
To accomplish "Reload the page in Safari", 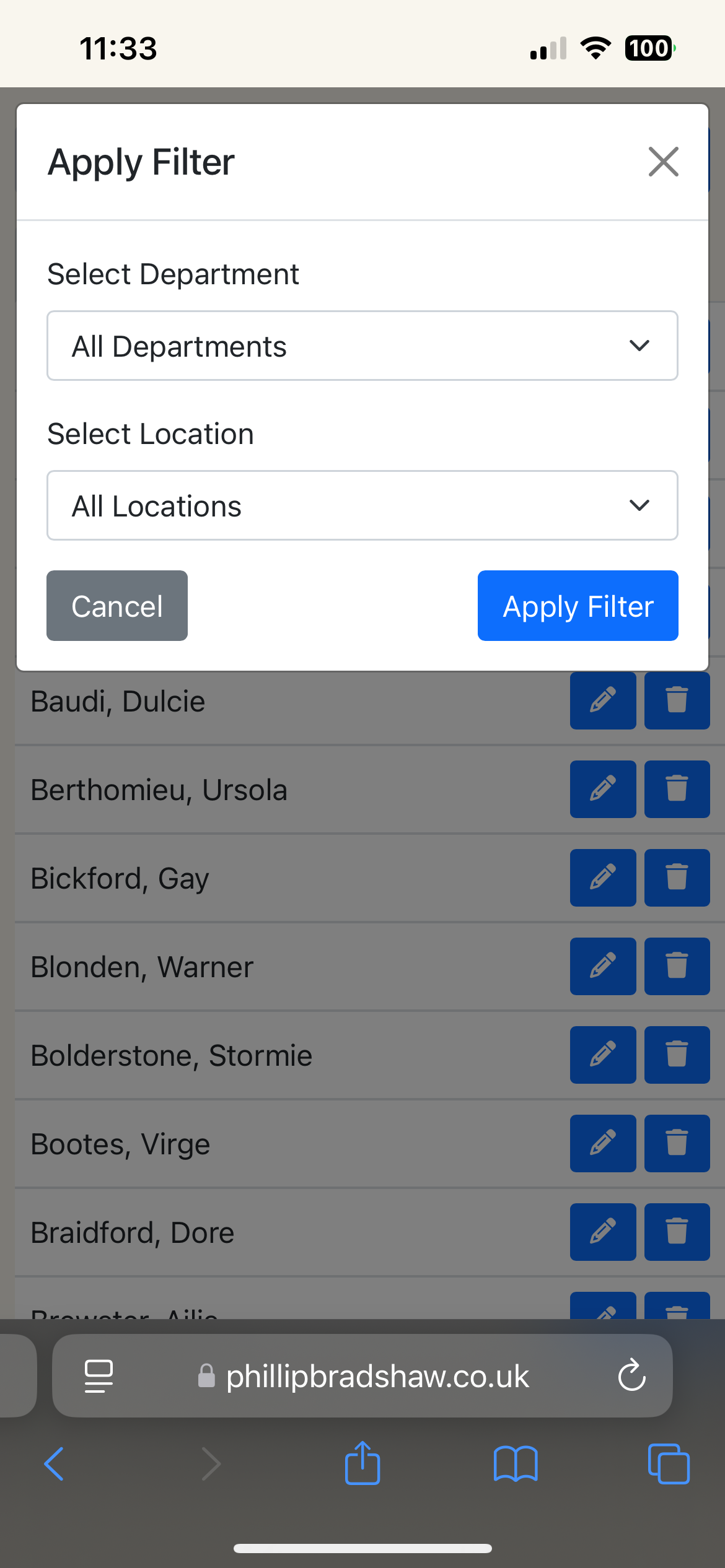I will pos(631,1375).
